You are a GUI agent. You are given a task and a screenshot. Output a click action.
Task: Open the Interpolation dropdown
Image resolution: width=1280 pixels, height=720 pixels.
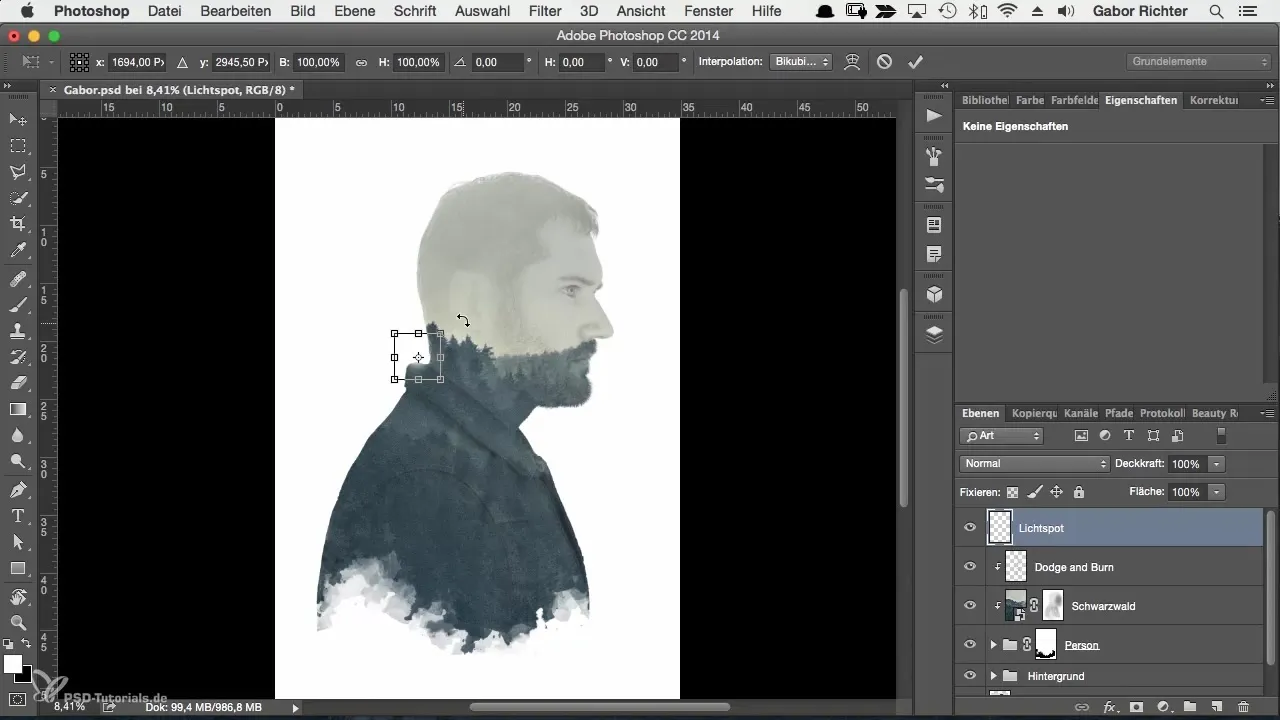(801, 62)
